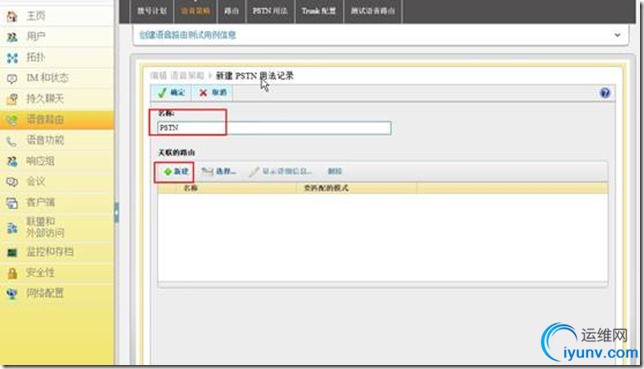Click the 客户端 clients icon
The width and height of the screenshot is (644, 369).
[x=12, y=203]
